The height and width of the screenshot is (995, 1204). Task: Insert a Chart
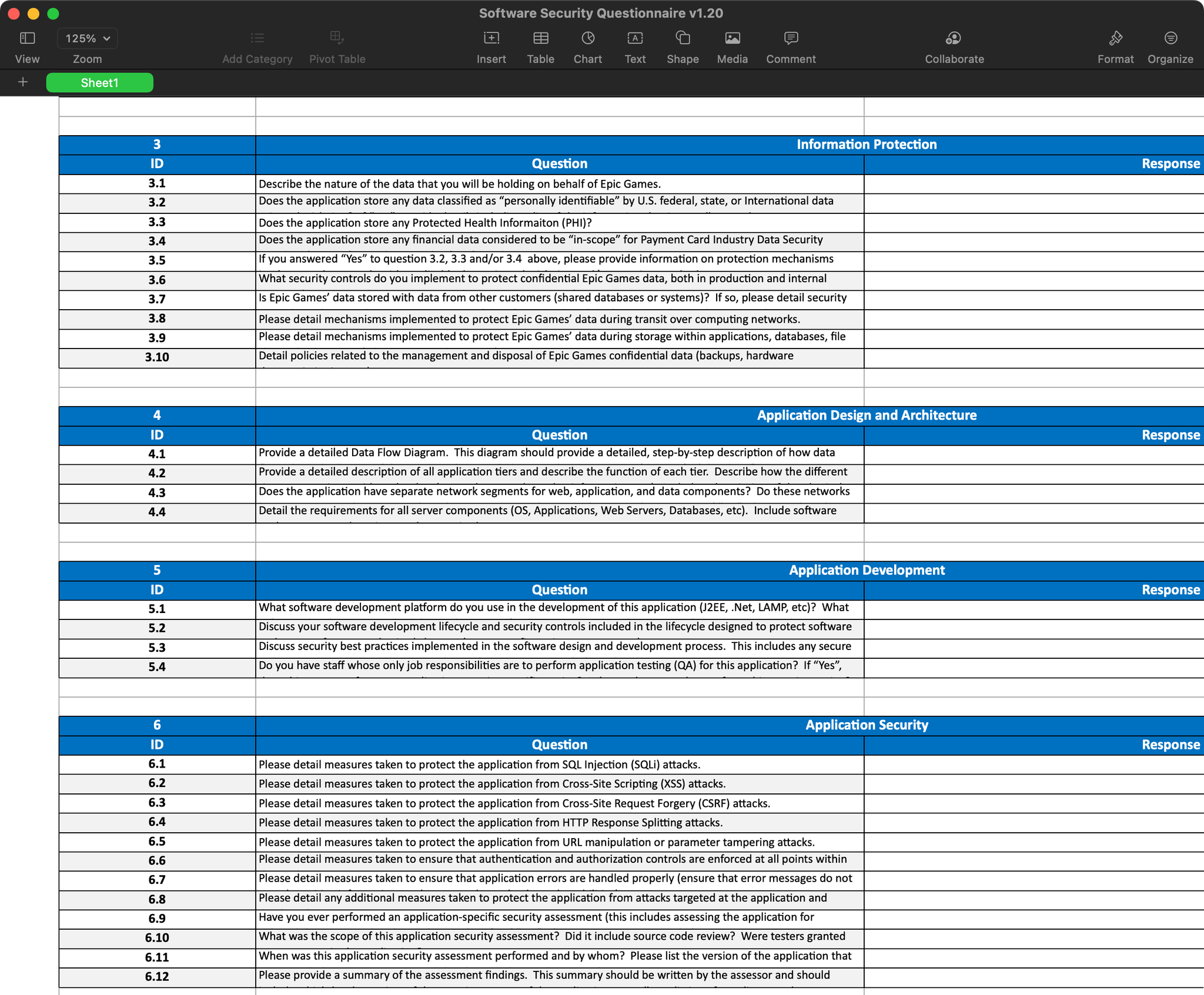(x=587, y=39)
